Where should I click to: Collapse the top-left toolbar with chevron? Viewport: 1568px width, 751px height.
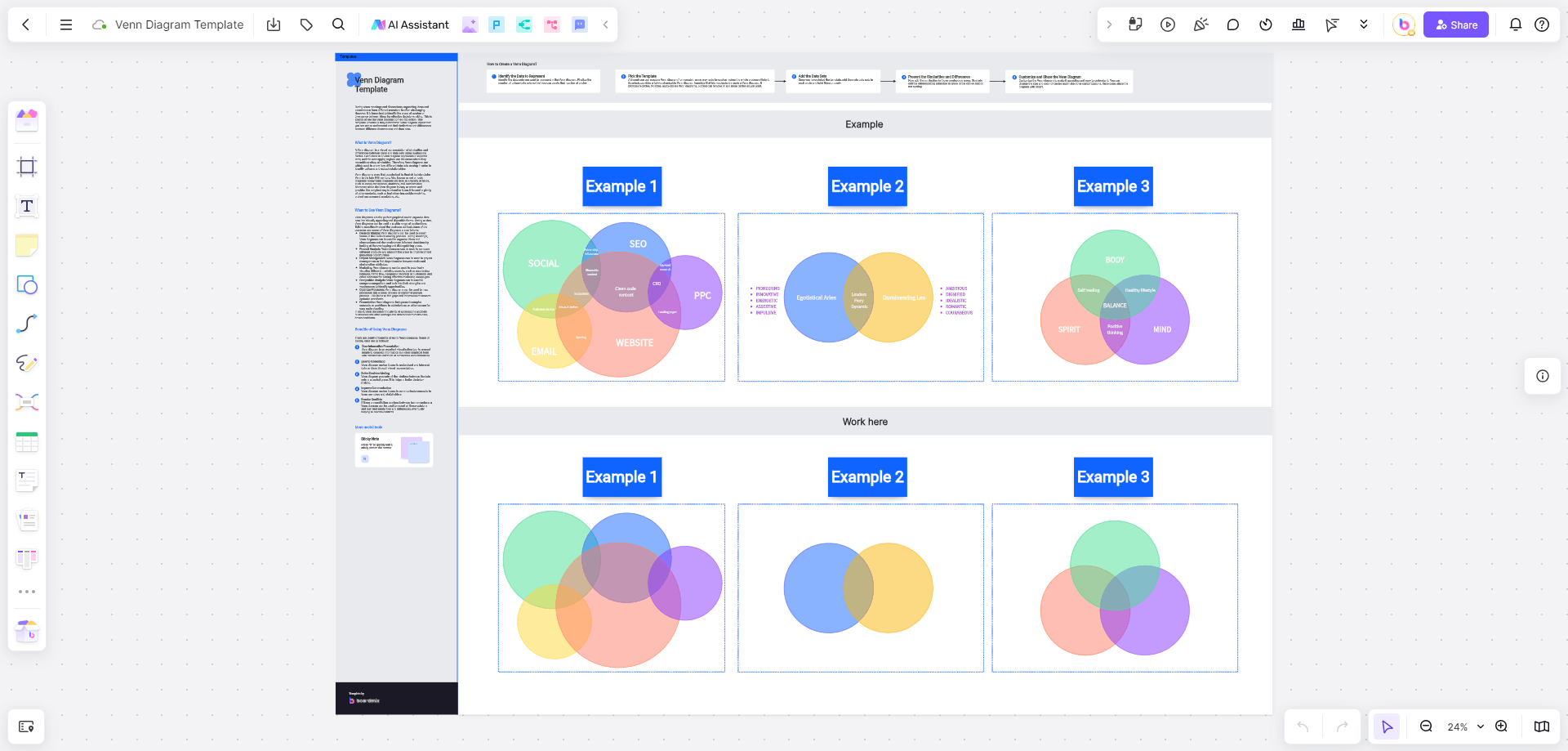click(x=605, y=25)
